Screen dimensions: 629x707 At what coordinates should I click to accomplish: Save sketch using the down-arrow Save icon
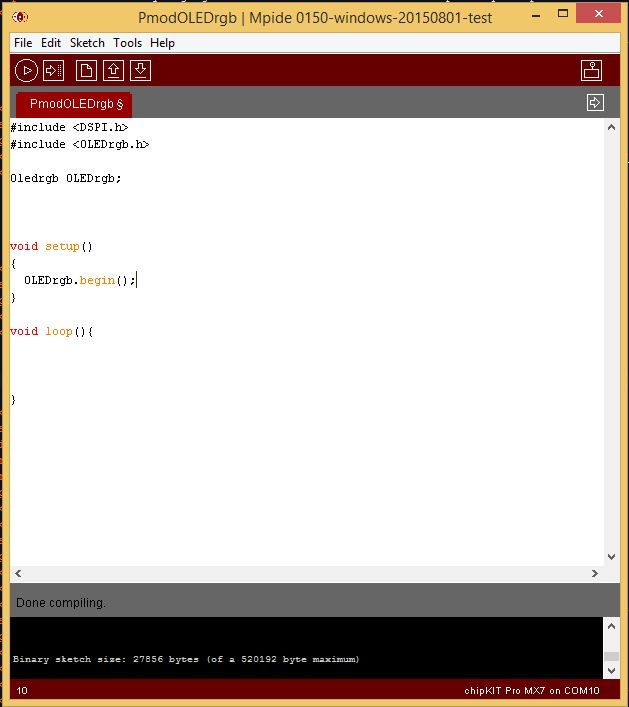click(x=140, y=71)
